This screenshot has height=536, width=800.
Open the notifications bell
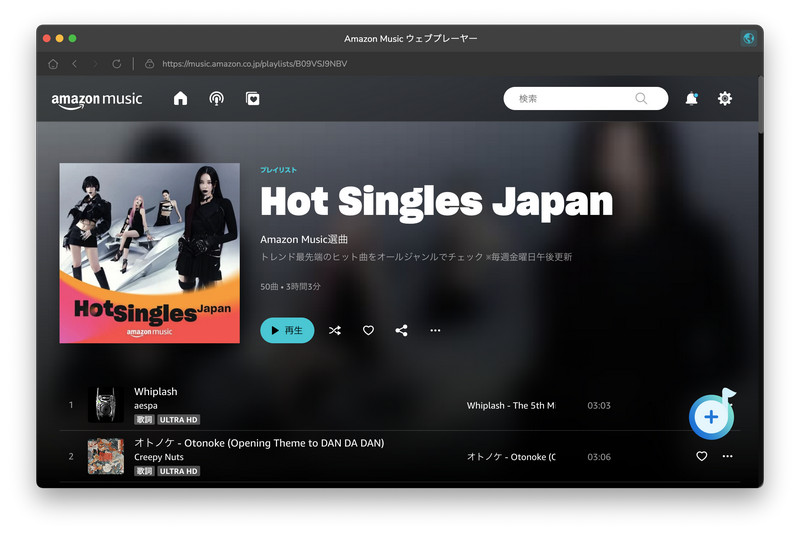tap(691, 98)
